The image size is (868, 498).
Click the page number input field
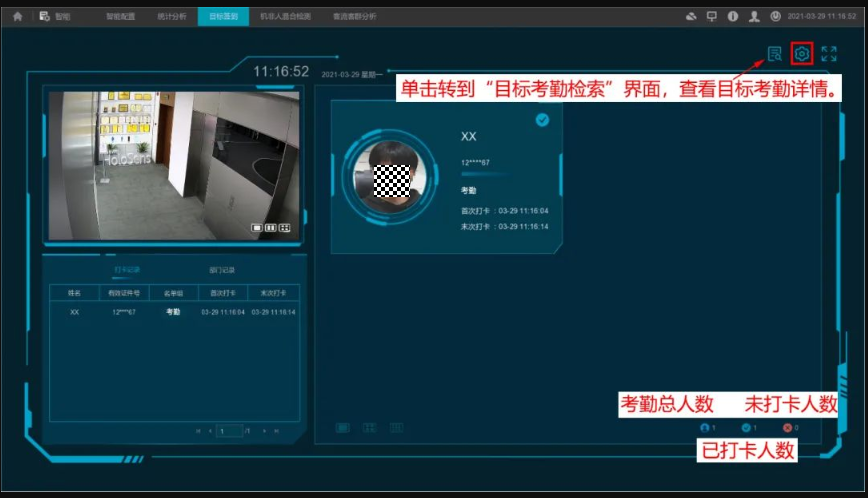pyautogui.click(x=229, y=431)
